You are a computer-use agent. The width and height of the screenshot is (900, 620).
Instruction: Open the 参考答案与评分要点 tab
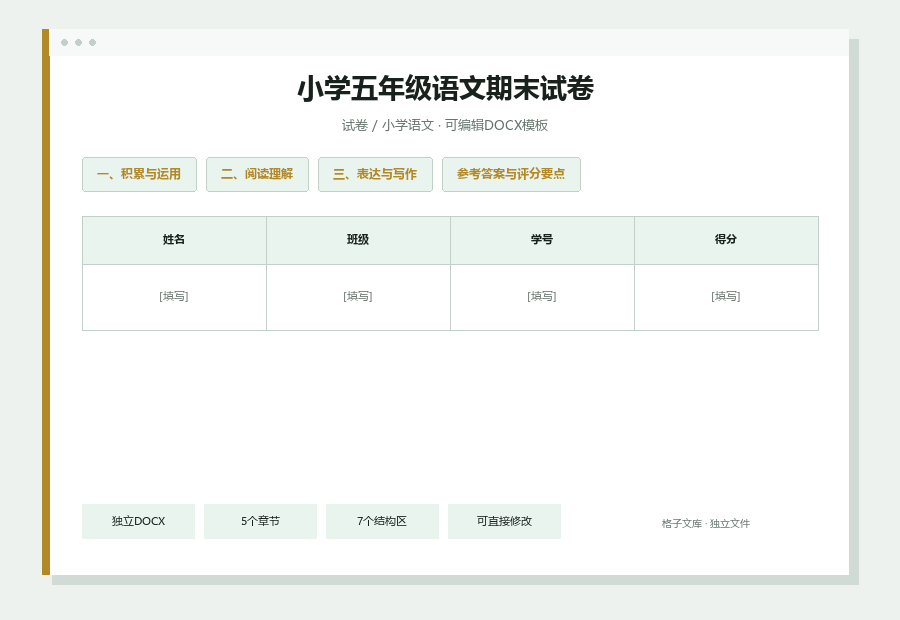point(511,175)
